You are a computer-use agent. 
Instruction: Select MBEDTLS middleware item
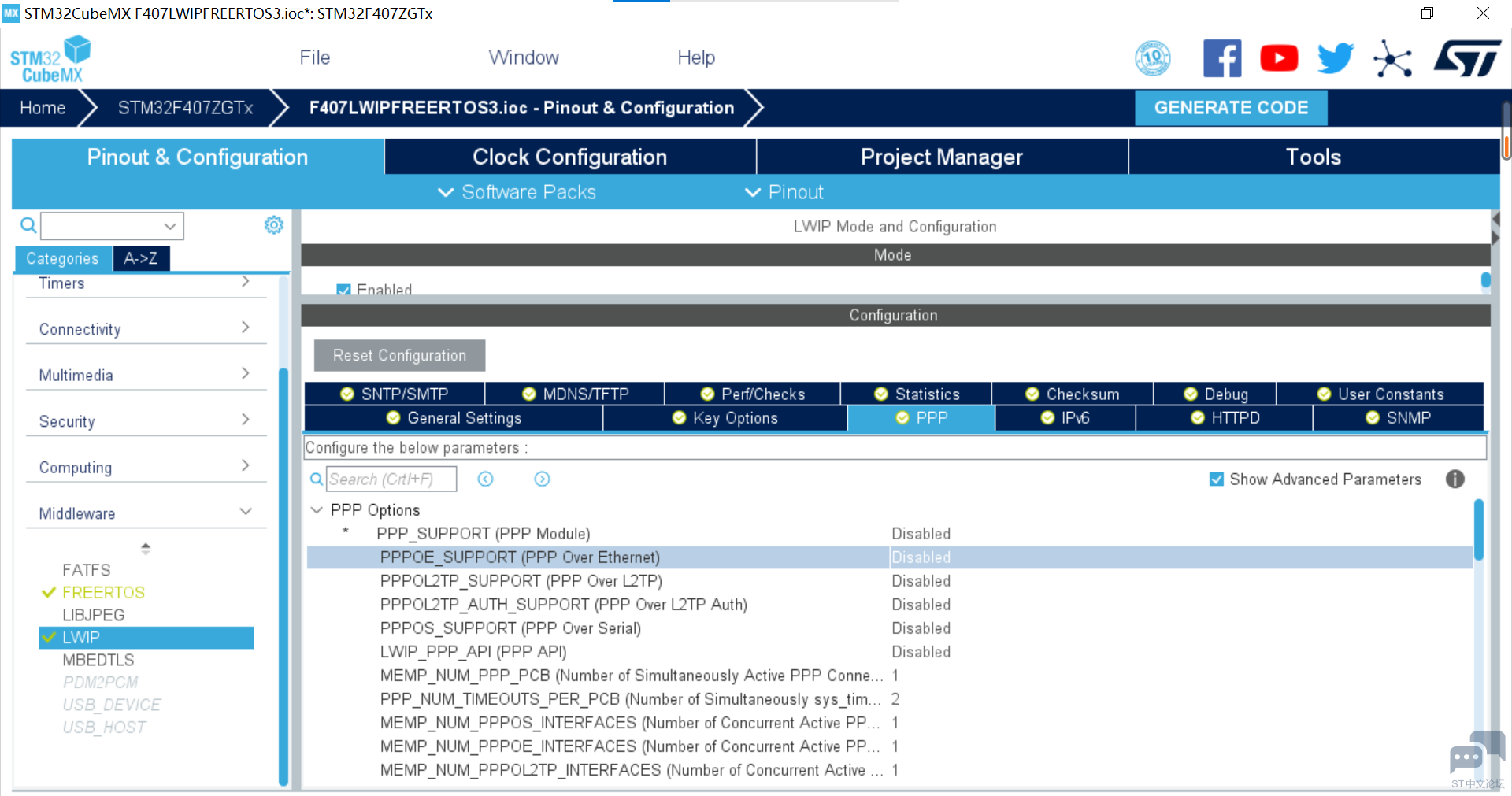pyautogui.click(x=98, y=660)
